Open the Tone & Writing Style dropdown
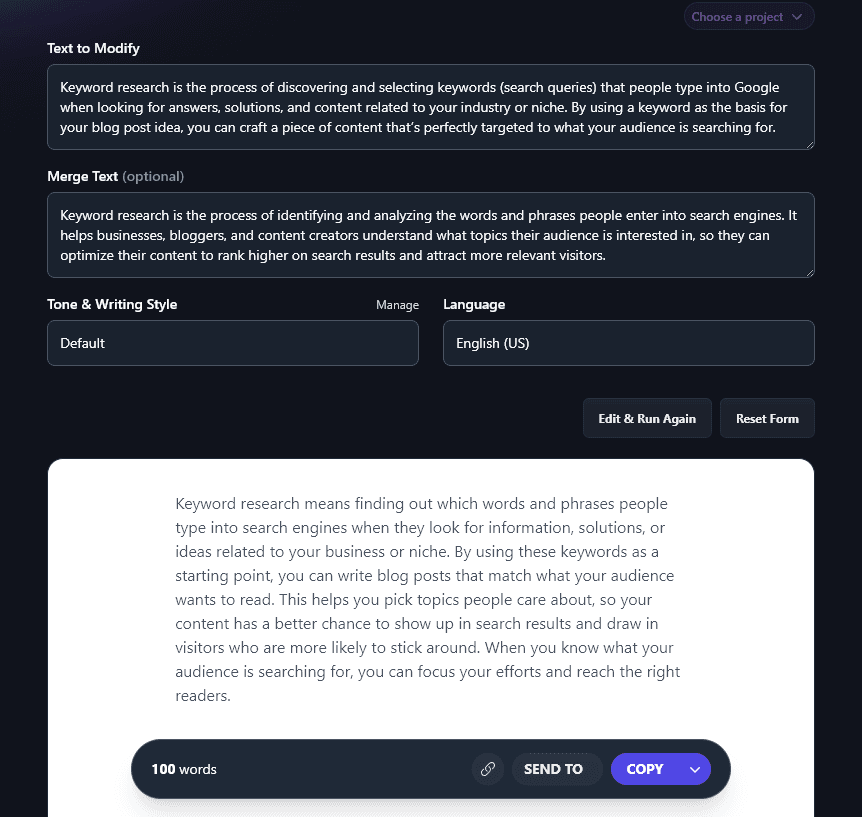This screenshot has width=862, height=817. click(233, 343)
